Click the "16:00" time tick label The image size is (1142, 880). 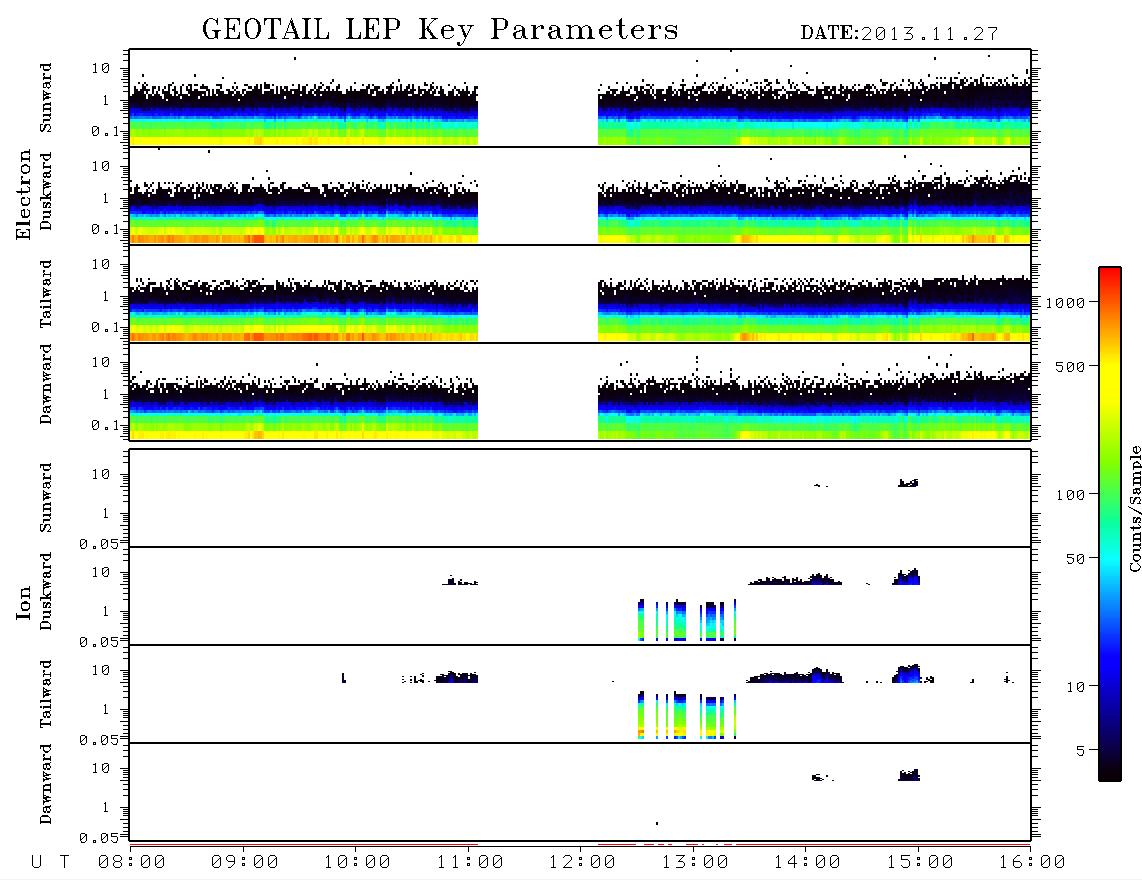(1032, 863)
